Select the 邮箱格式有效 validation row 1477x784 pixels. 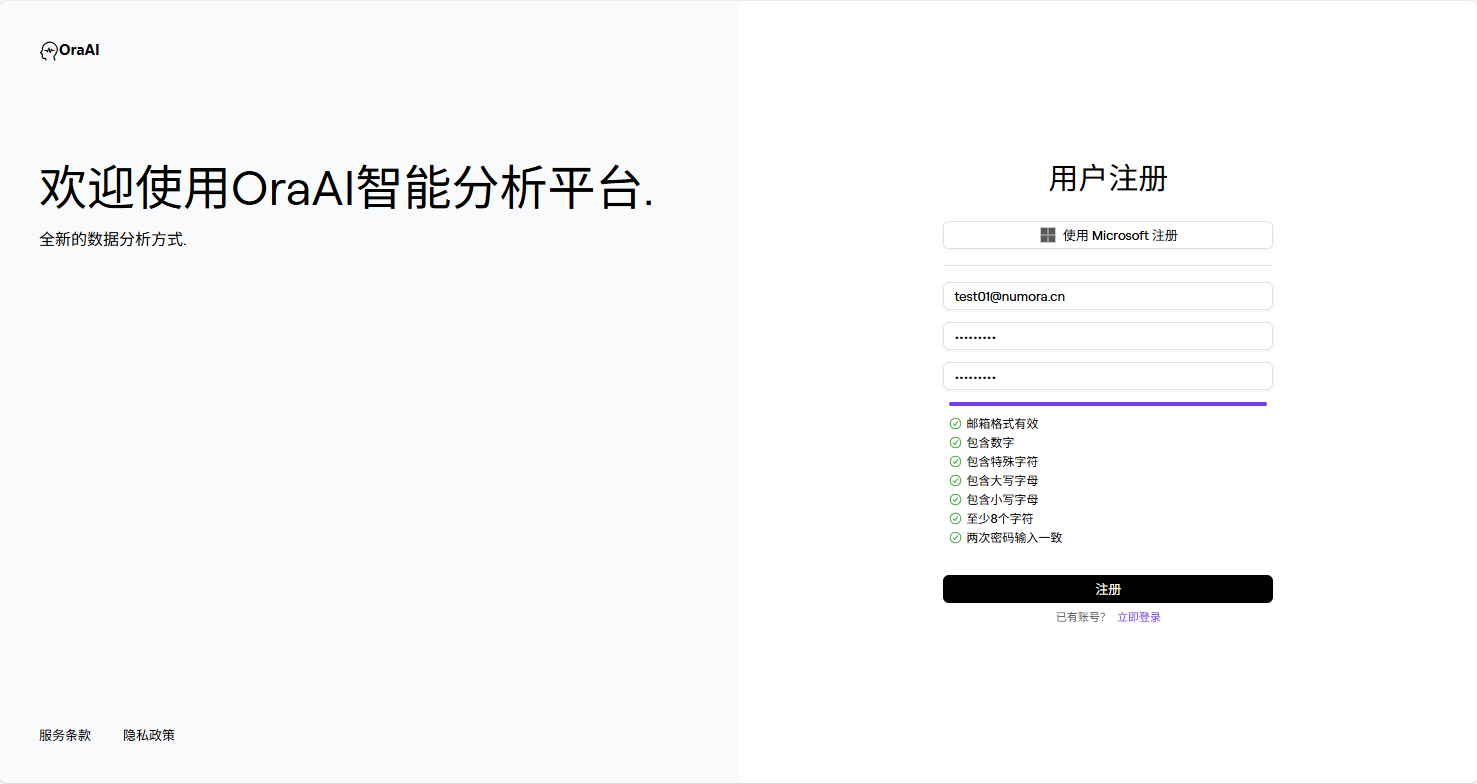click(999, 423)
